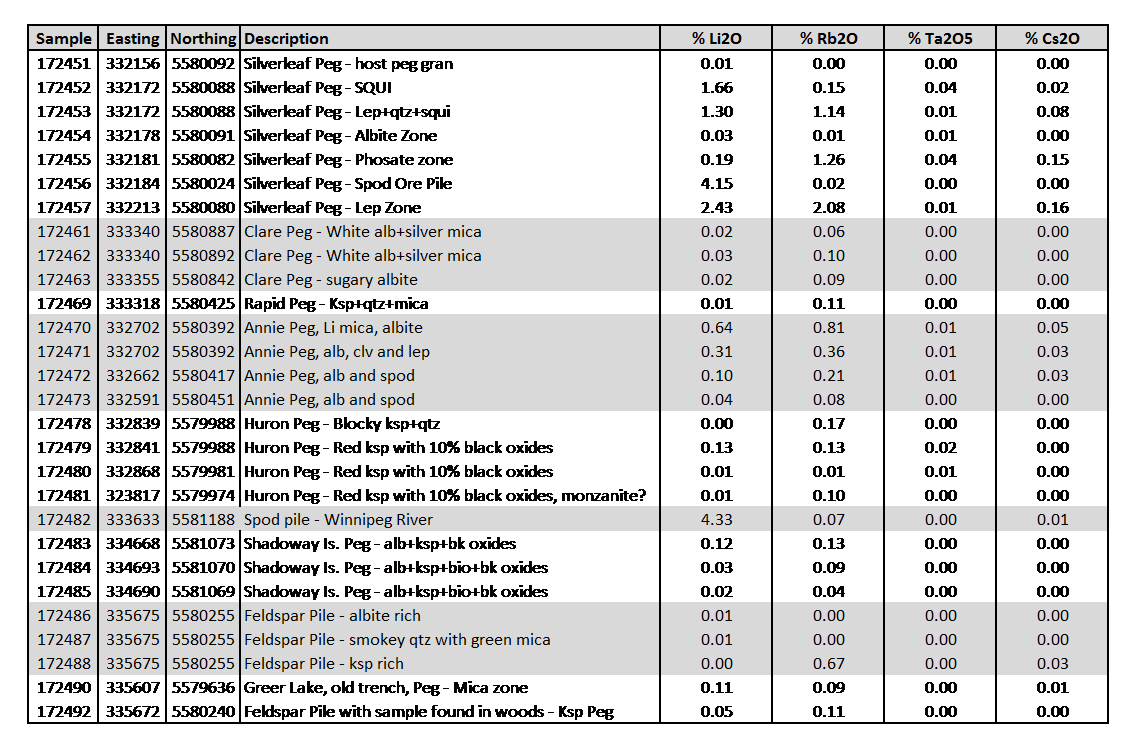Click the 2.08 Rb2O value
The image size is (1138, 749).
(829, 208)
